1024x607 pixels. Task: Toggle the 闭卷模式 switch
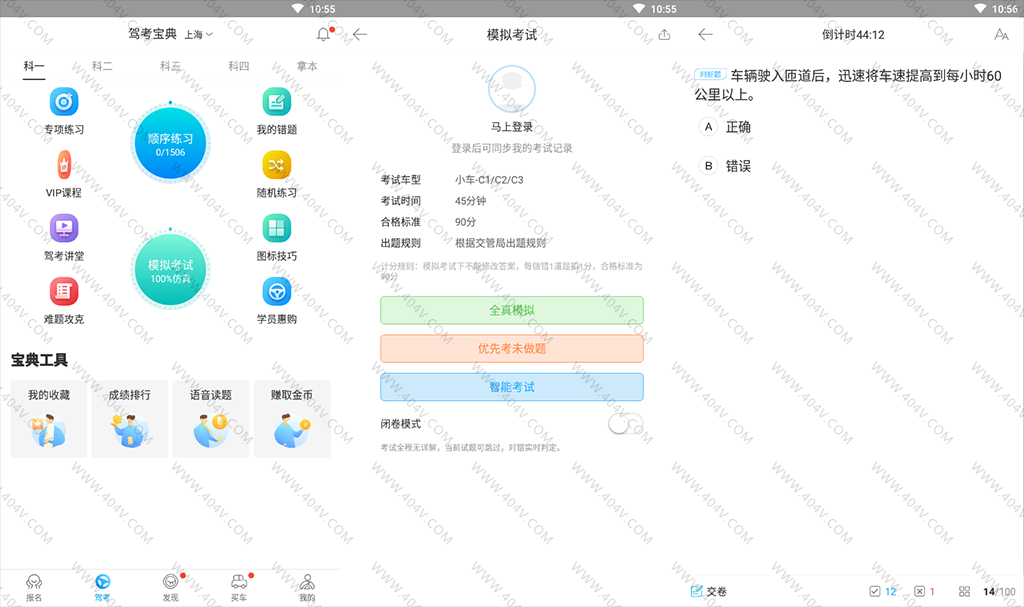(x=626, y=424)
